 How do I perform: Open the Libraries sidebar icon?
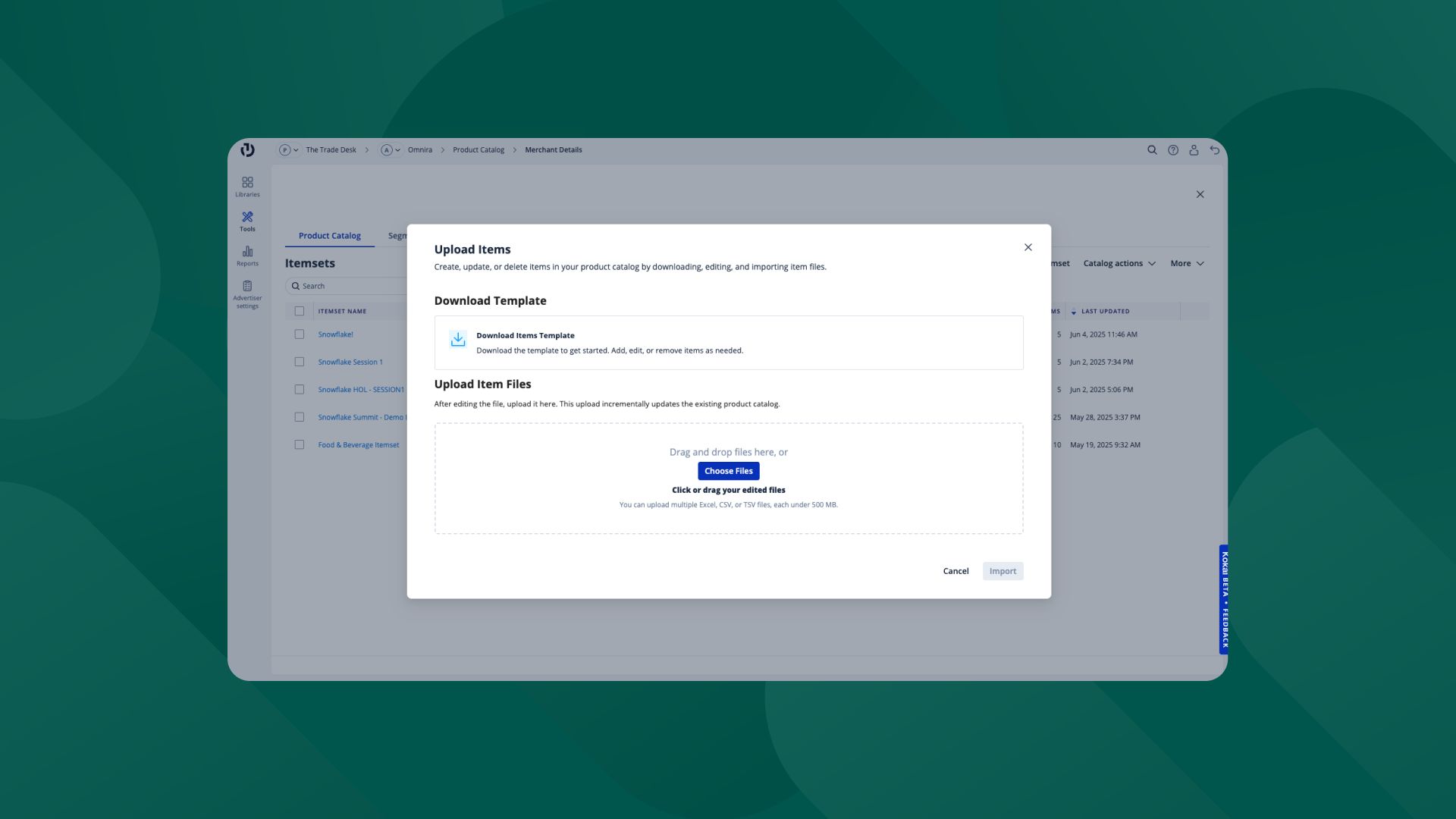(x=247, y=186)
